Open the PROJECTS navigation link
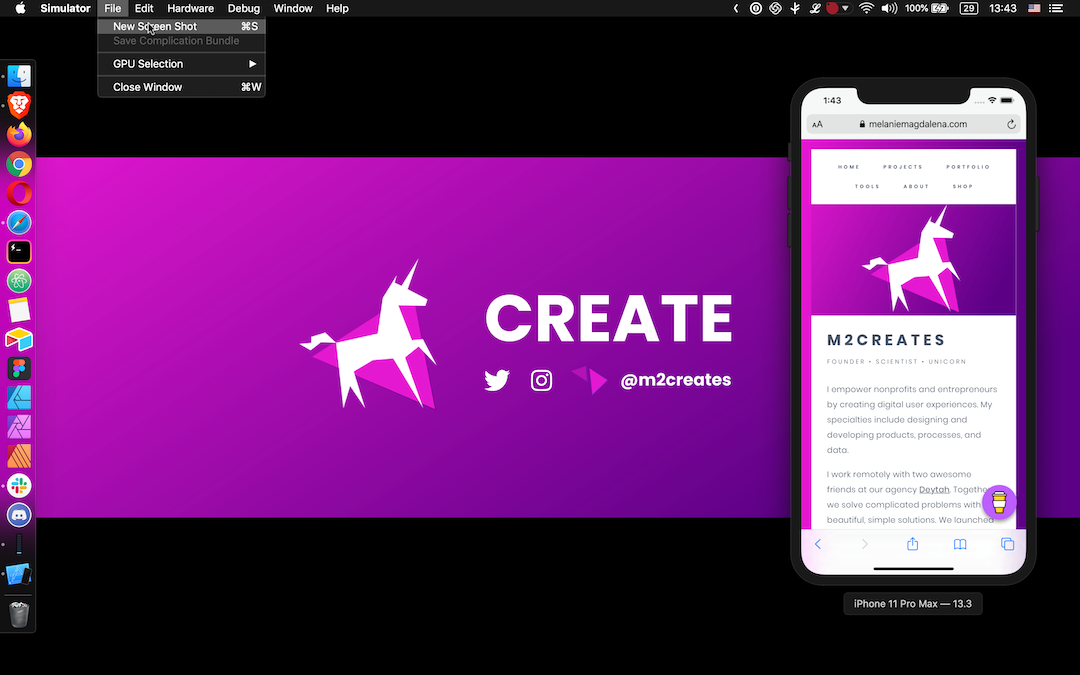The image size is (1080, 675). pos(903,167)
